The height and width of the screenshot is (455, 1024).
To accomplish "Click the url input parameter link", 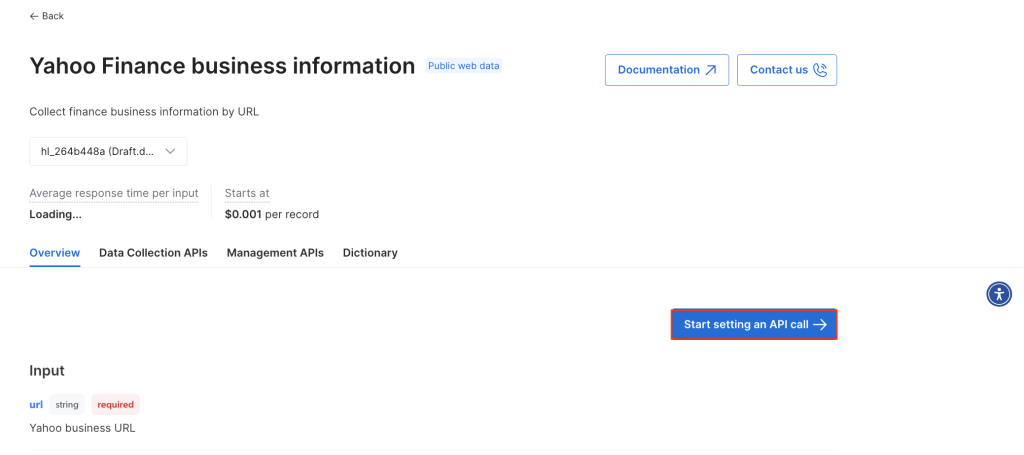I will pos(36,405).
